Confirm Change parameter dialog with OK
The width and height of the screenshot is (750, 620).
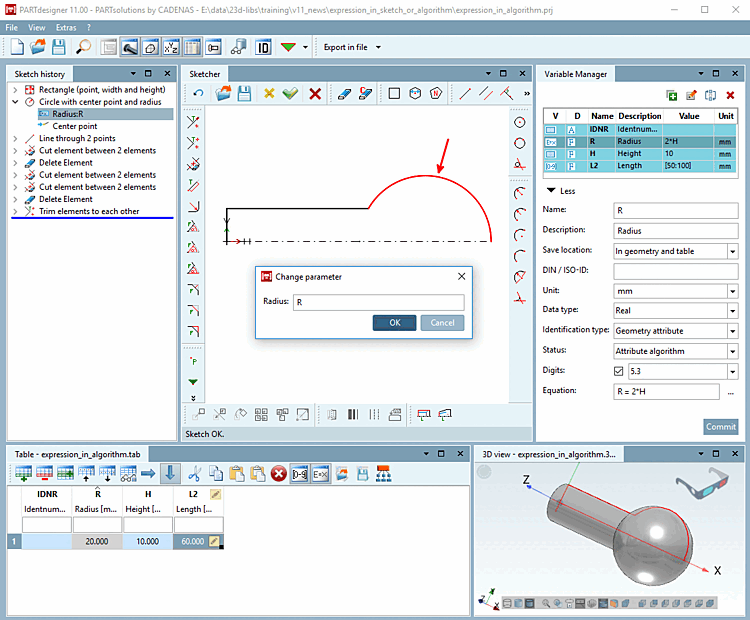(394, 322)
